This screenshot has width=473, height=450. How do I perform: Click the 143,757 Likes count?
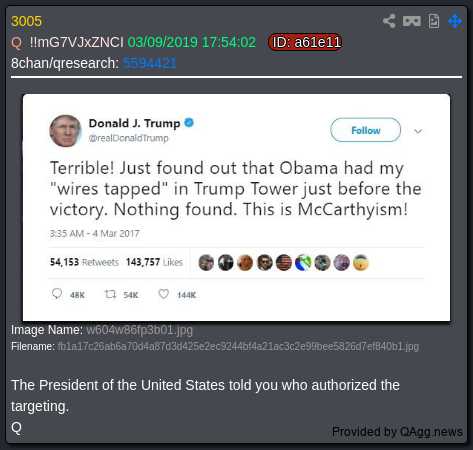click(x=154, y=262)
